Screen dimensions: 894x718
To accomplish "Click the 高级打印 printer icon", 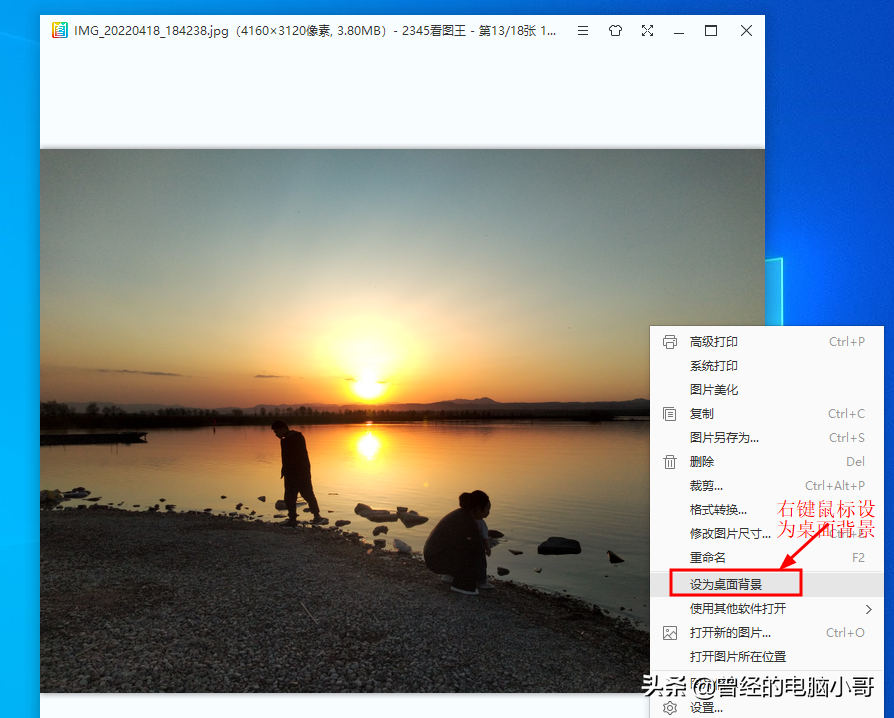I will click(x=669, y=341).
